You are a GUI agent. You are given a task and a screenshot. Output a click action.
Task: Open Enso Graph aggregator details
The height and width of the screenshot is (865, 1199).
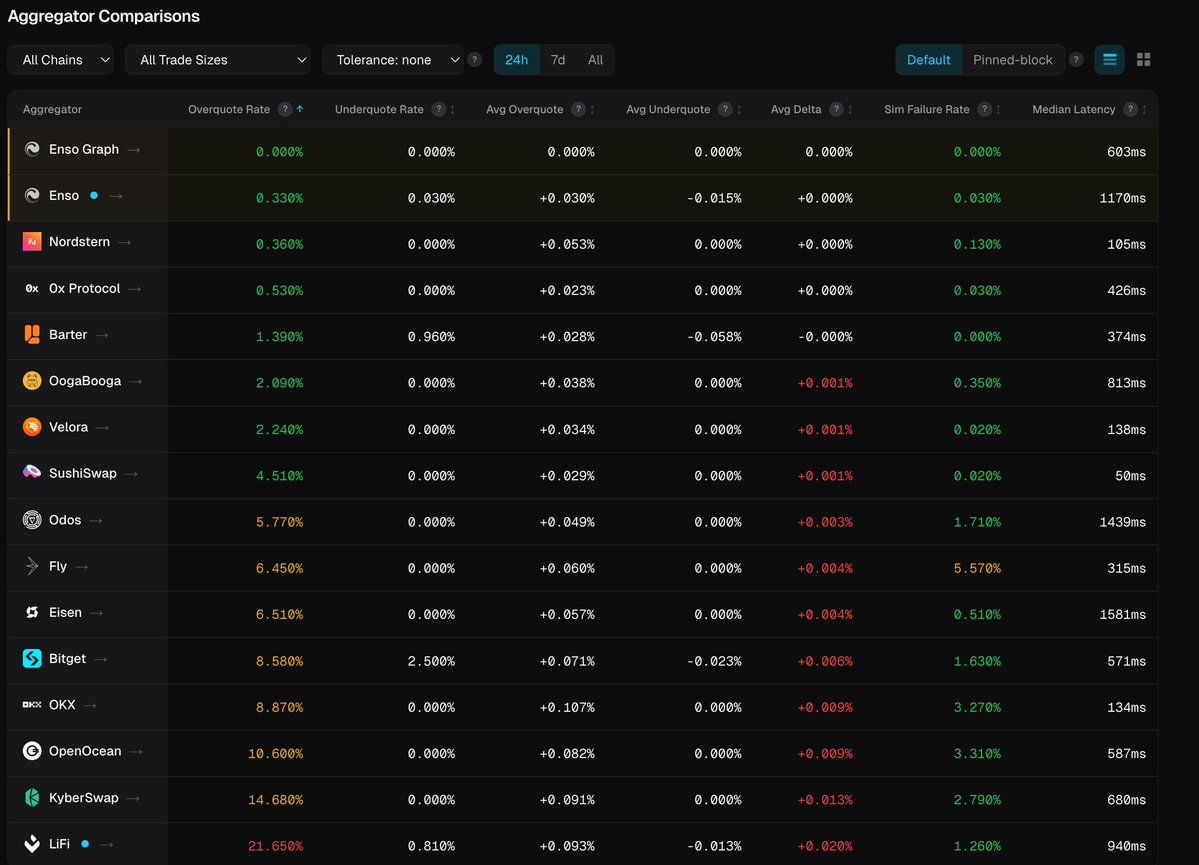coord(134,150)
